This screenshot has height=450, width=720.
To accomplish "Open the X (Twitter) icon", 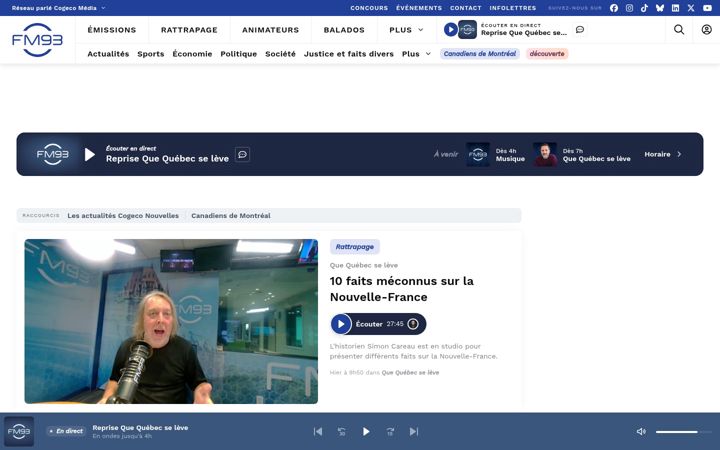I will (x=691, y=8).
